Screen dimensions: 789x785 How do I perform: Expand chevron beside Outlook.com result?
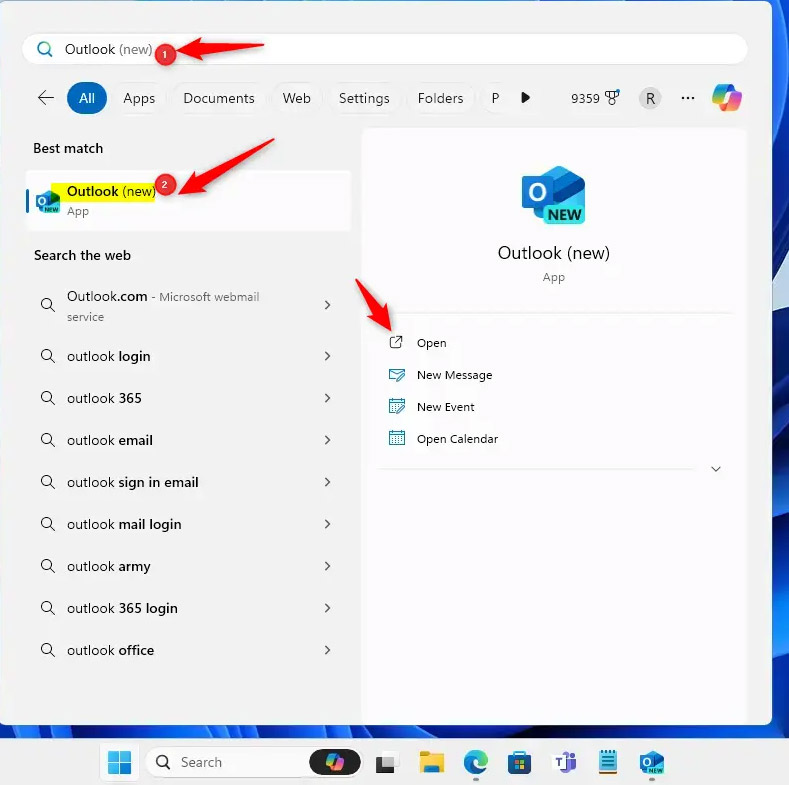[327, 305]
